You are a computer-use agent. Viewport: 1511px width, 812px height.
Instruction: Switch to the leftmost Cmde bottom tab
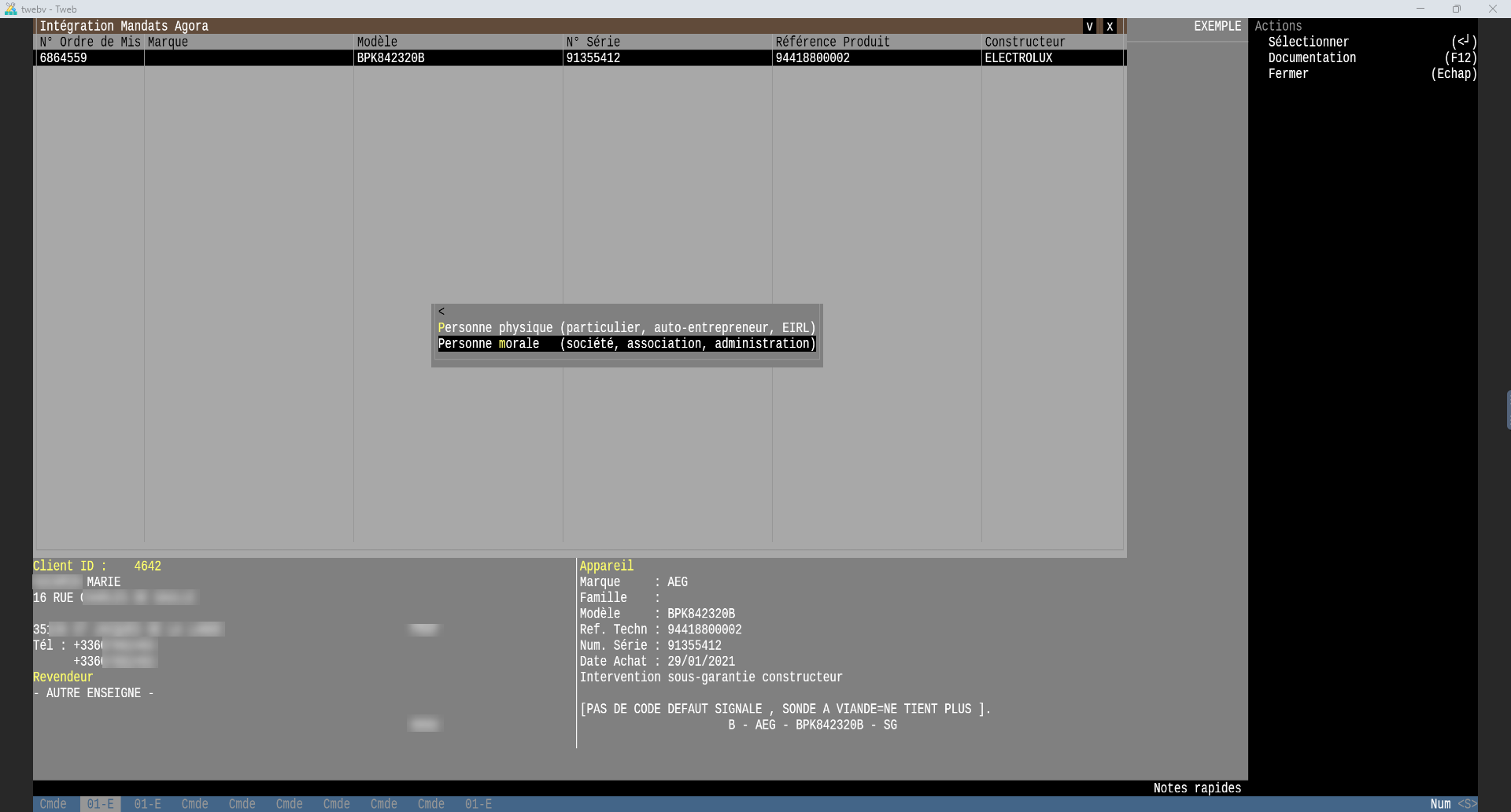click(53, 803)
